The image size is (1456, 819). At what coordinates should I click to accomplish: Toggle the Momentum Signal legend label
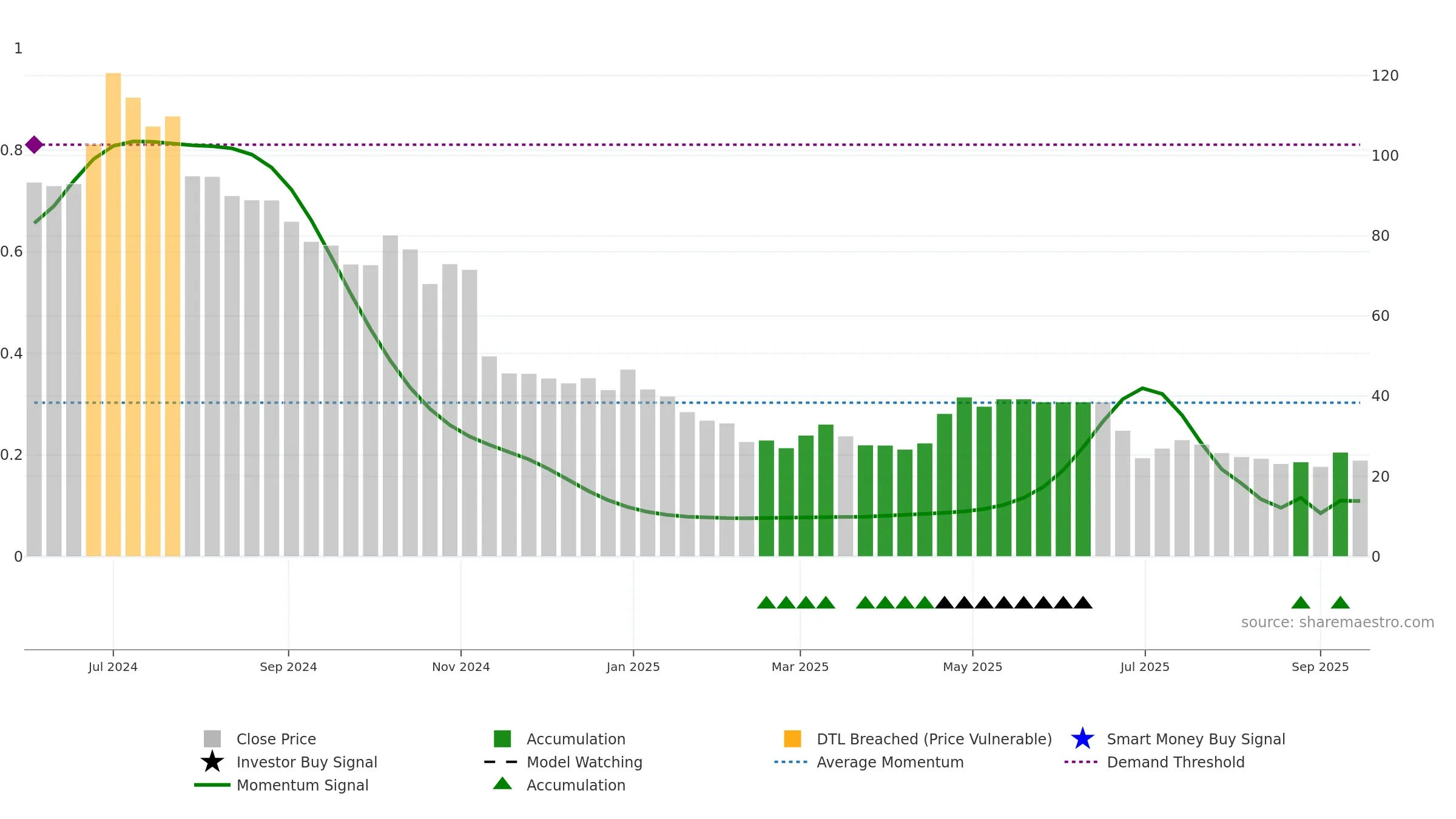303,785
